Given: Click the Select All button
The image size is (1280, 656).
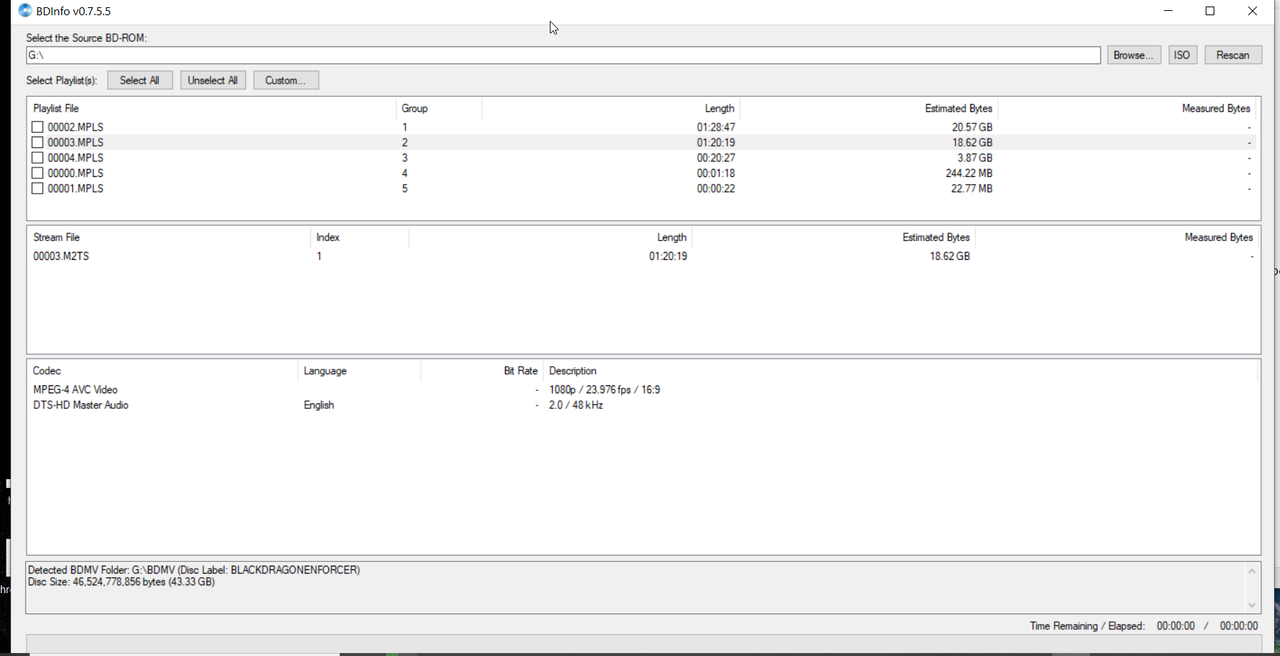Looking at the screenshot, I should pos(140,80).
